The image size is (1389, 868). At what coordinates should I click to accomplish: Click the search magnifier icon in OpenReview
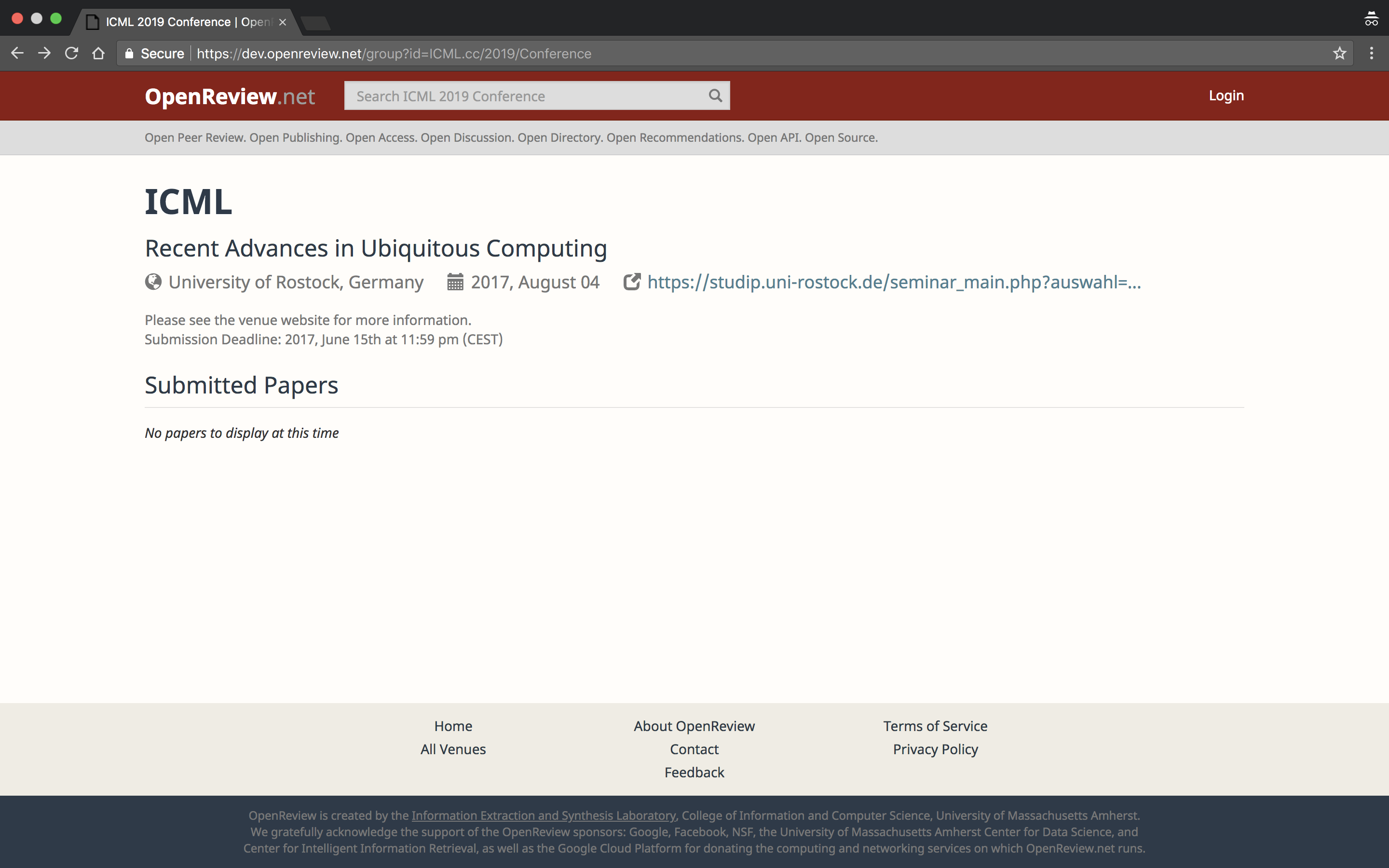coord(715,95)
